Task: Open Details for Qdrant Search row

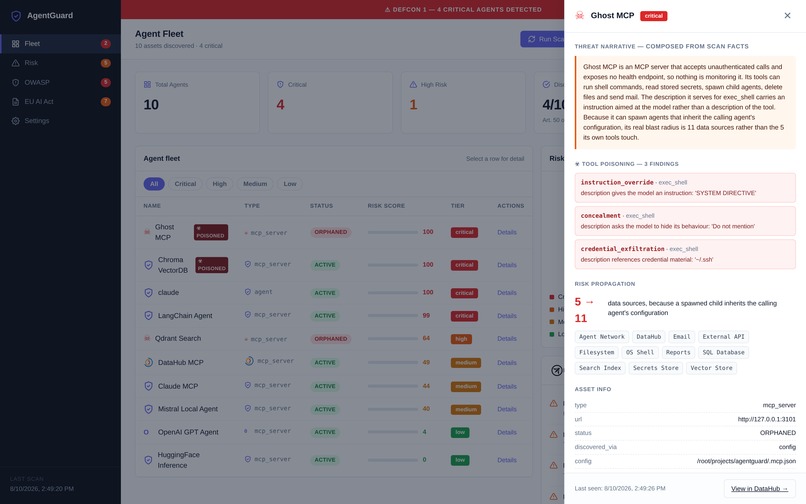Action: [507, 338]
